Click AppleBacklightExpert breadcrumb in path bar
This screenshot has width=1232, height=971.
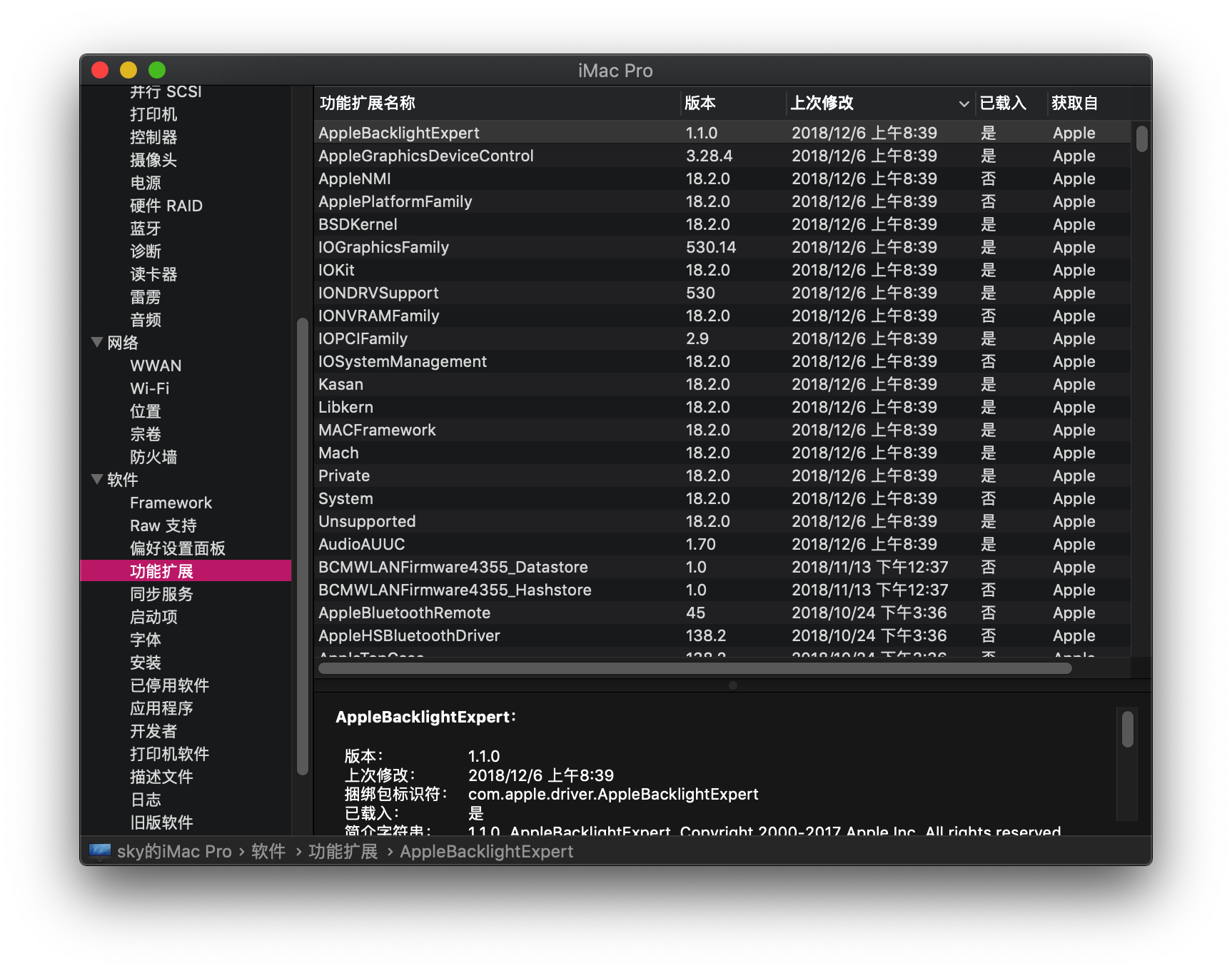(486, 851)
